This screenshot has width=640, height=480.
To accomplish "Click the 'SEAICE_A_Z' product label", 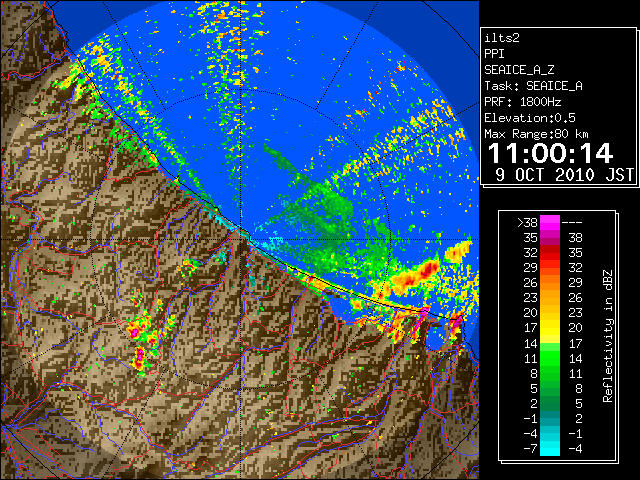I will click(519, 70).
